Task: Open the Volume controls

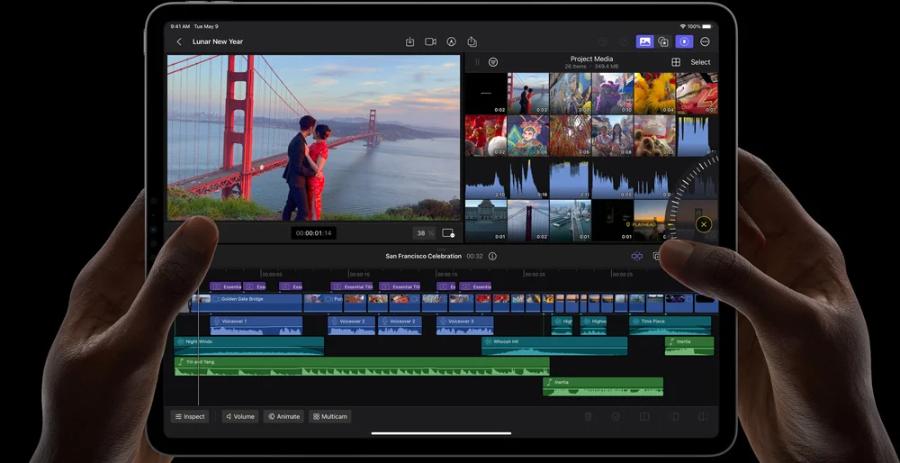Action: click(240, 417)
